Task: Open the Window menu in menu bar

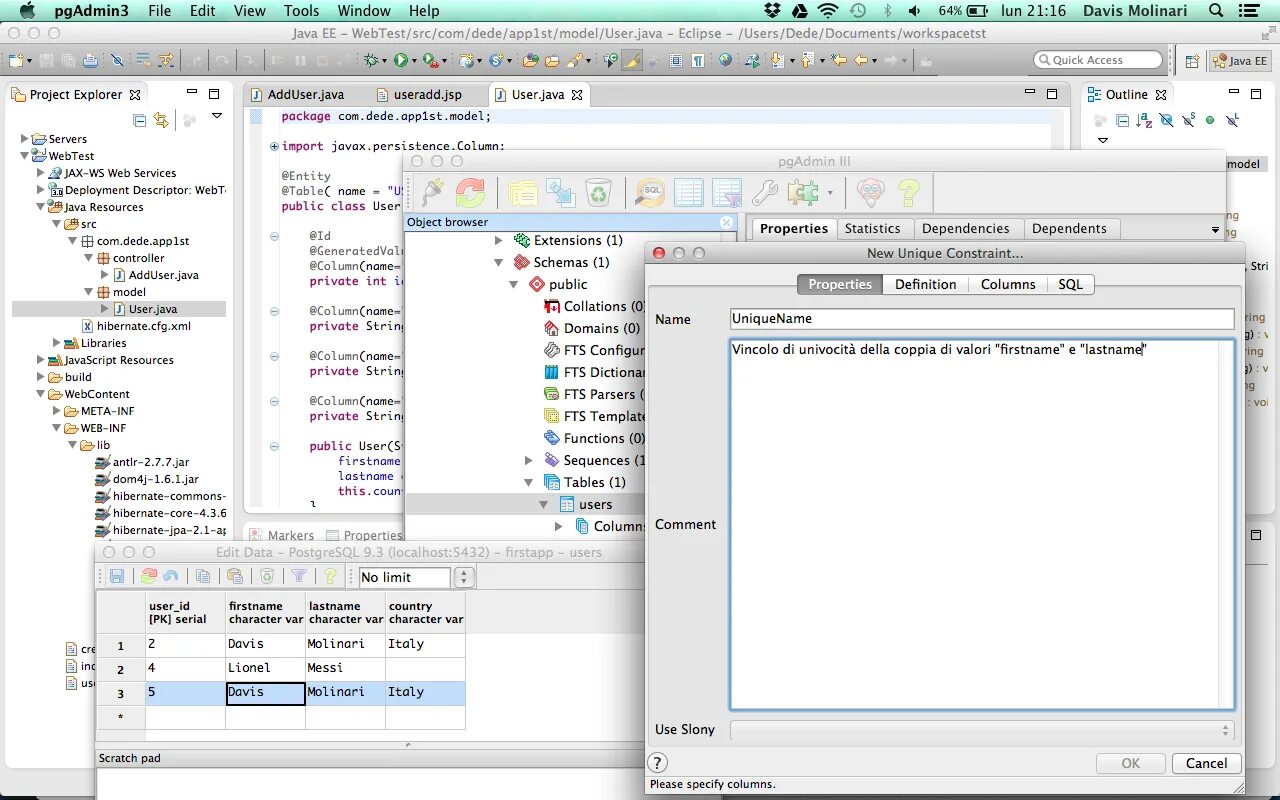Action: (x=364, y=11)
